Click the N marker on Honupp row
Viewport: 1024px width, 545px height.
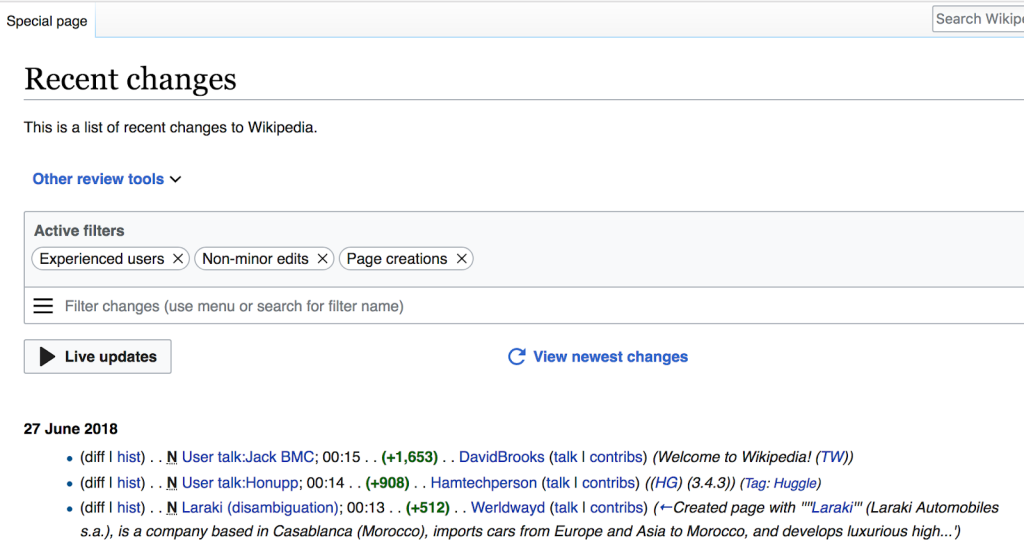coord(172,483)
